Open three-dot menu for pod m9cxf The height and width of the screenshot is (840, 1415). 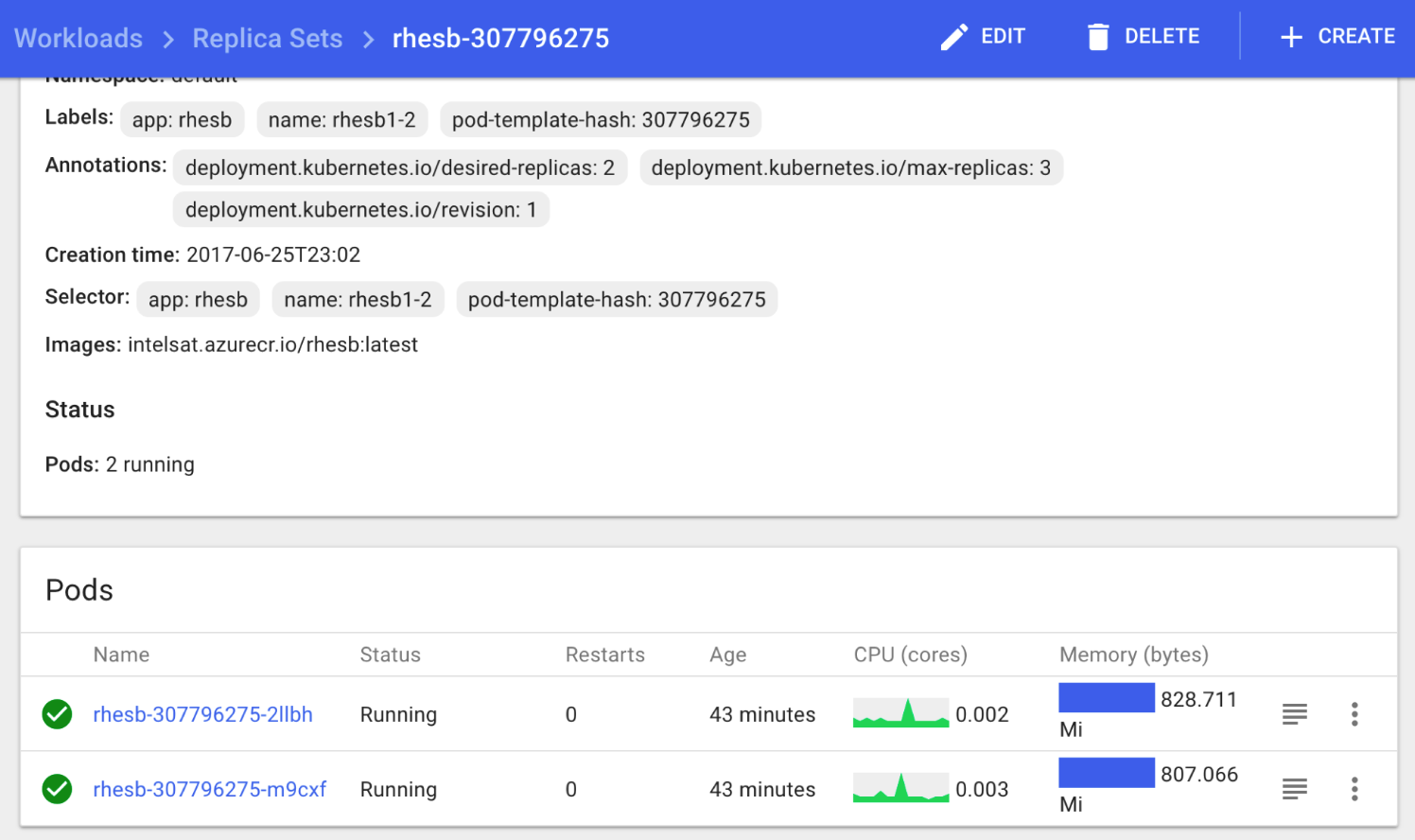click(x=1354, y=789)
